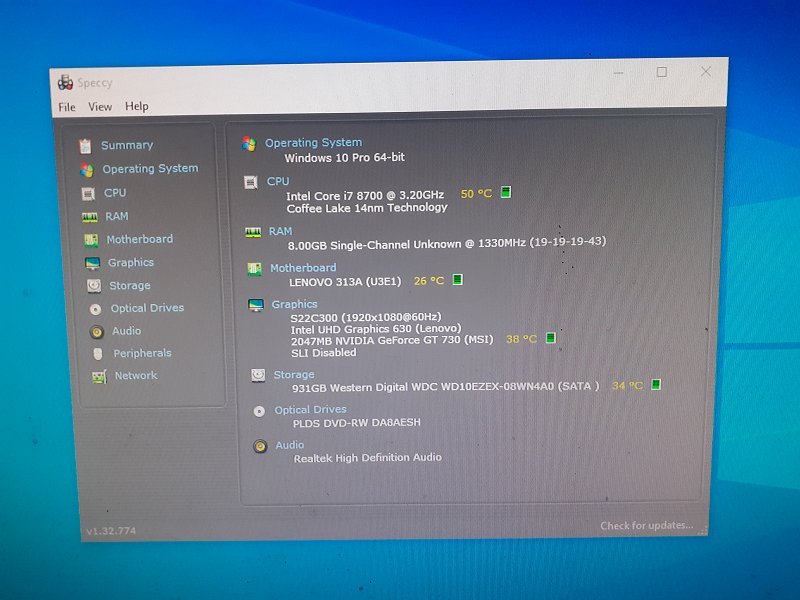Click the Motherboard sidebar icon

[x=91, y=240]
